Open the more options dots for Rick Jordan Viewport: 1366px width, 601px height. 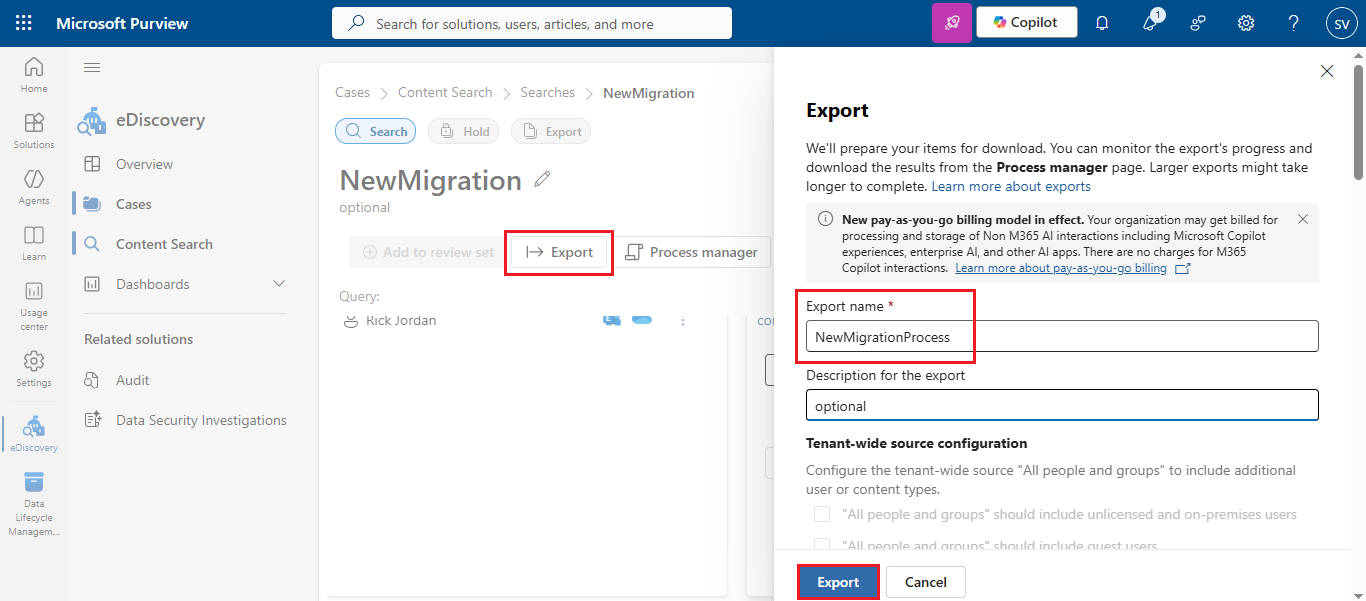[x=684, y=320]
